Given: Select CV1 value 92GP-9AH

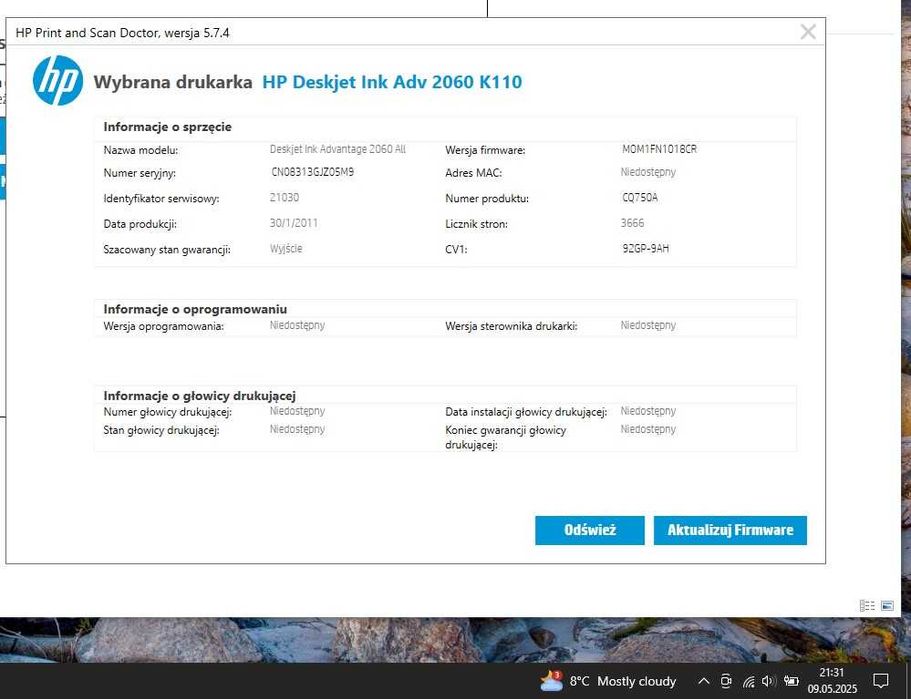Looking at the screenshot, I should coord(645,249).
